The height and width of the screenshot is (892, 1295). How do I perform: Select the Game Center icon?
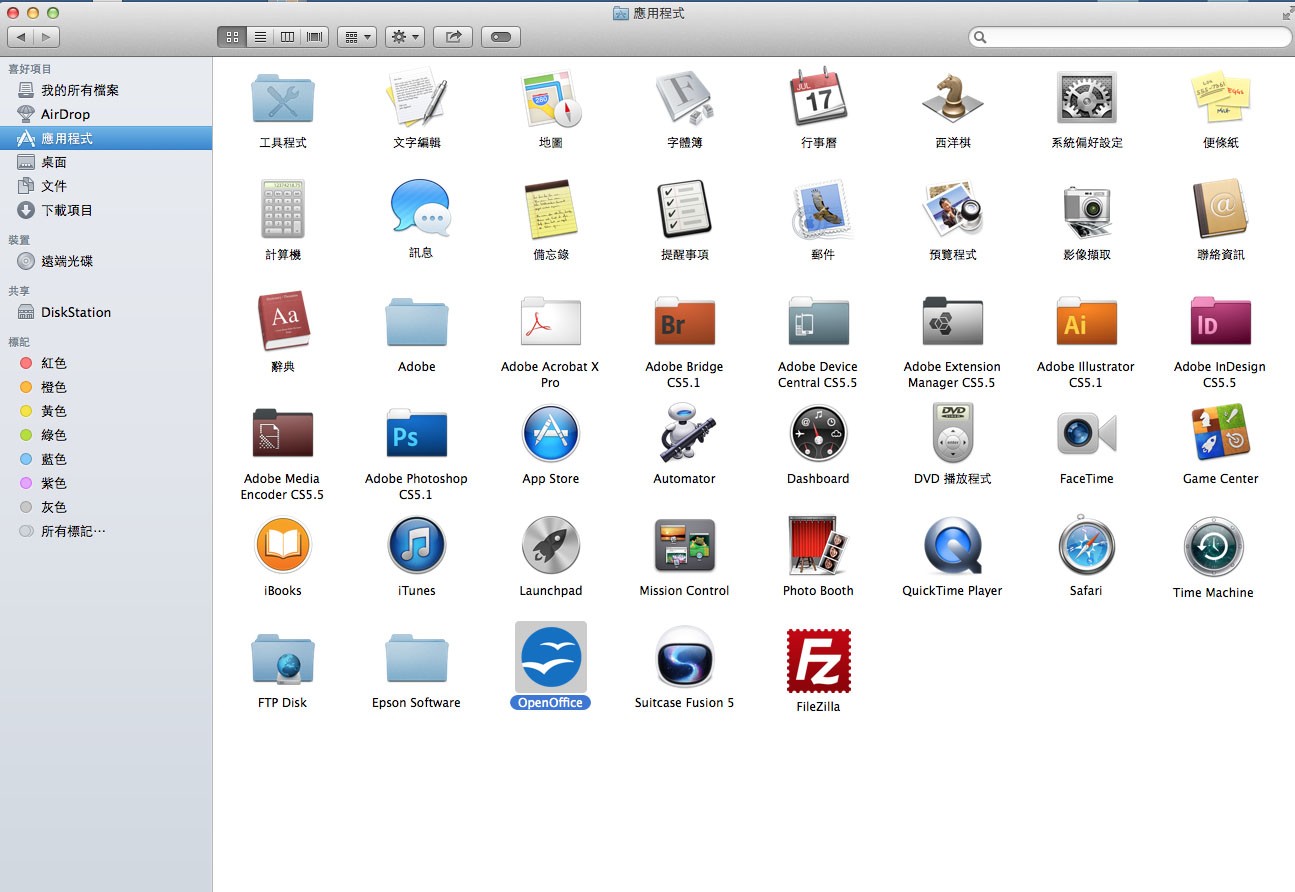pyautogui.click(x=1221, y=434)
